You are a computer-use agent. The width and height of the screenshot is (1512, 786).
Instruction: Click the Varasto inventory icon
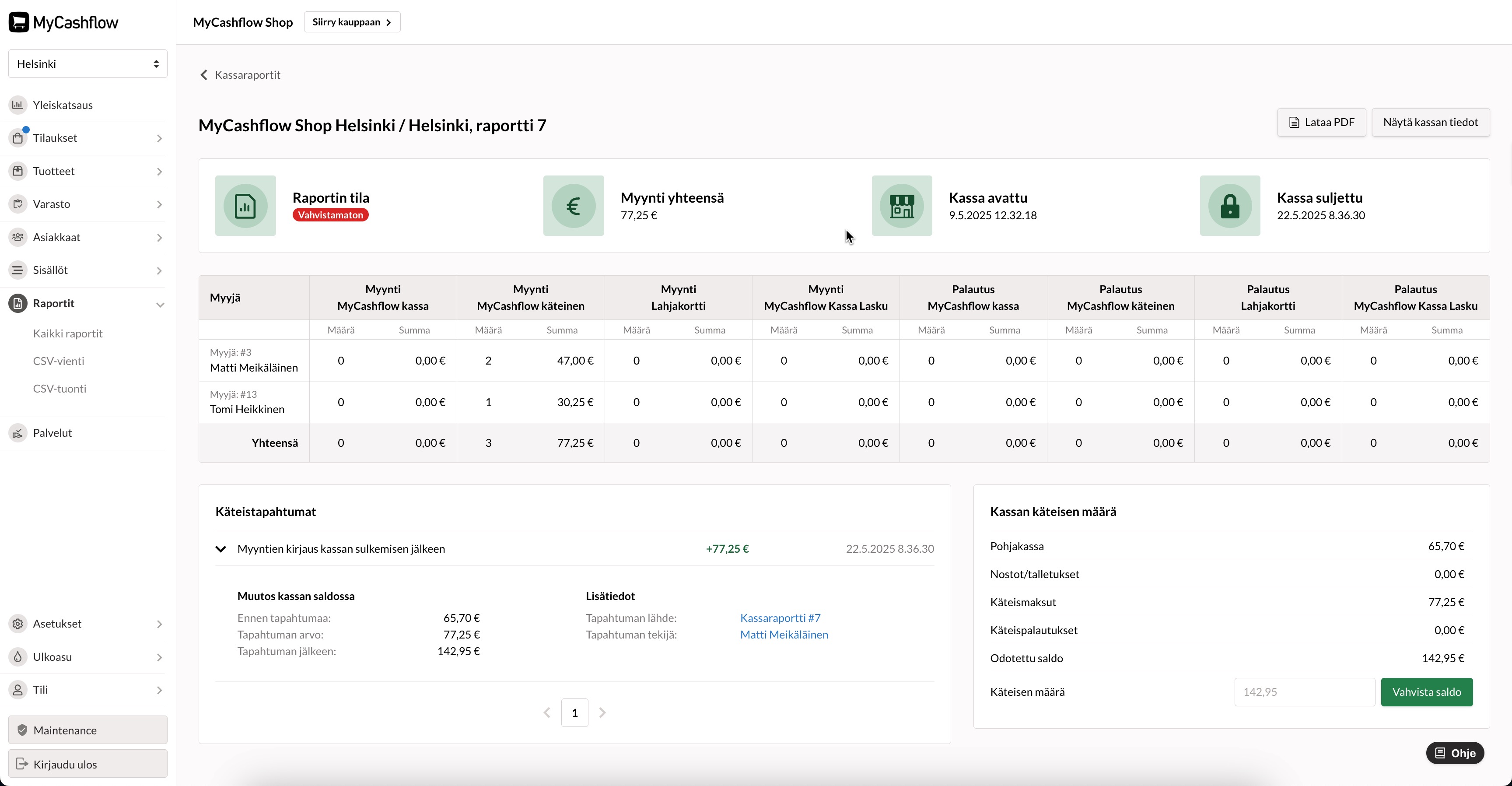click(18, 204)
